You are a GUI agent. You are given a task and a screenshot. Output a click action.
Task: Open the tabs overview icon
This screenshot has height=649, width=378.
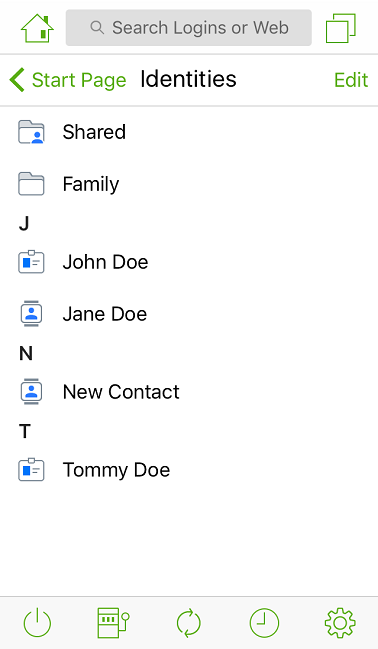coord(340,28)
